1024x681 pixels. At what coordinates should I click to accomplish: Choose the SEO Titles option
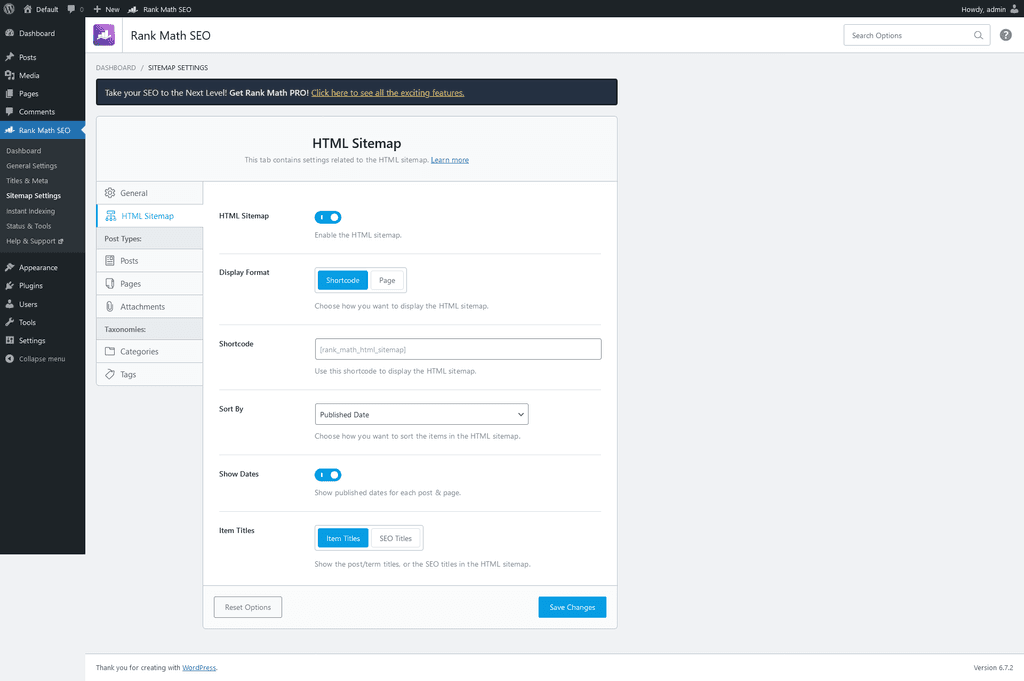pos(396,538)
